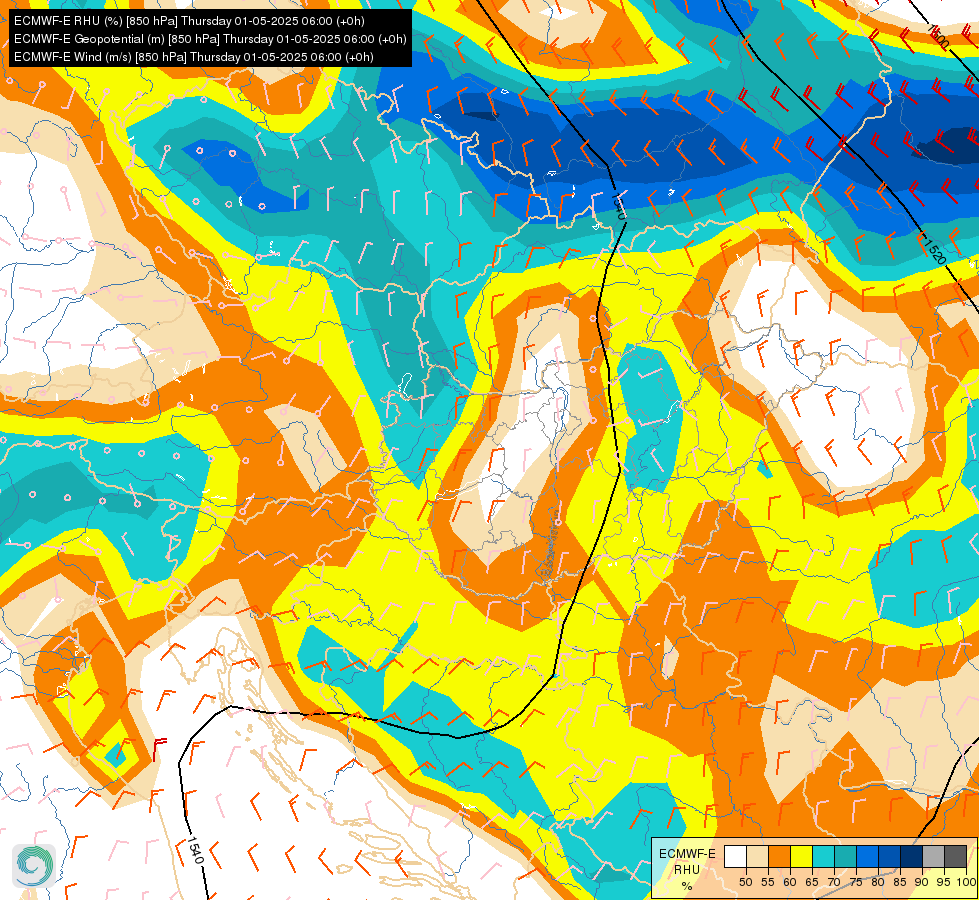
Task: Select the beige 50–55% legend swatch
Action: [x=757, y=856]
